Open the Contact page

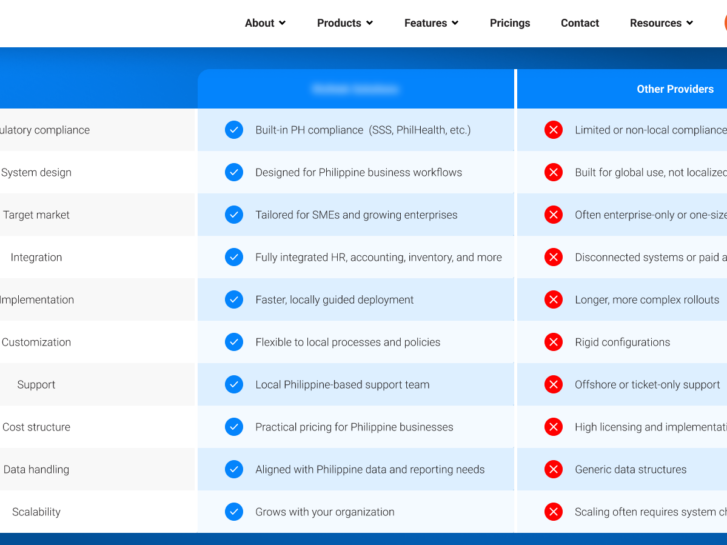[580, 23]
